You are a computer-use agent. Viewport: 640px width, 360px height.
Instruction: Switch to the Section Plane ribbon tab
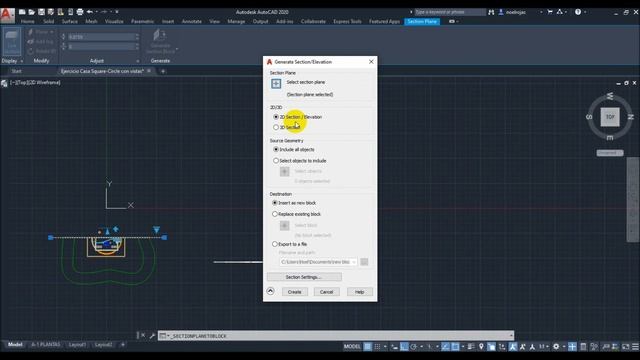[x=422, y=21]
